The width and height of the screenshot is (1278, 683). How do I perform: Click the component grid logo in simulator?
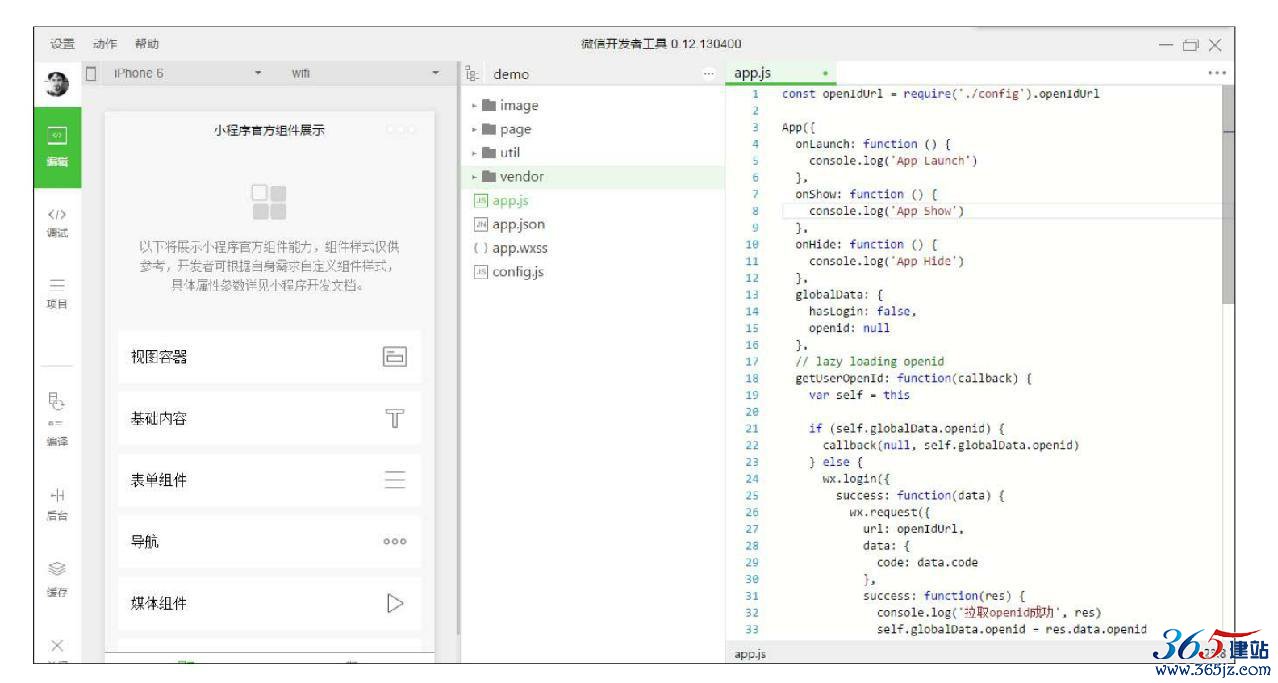(x=269, y=202)
